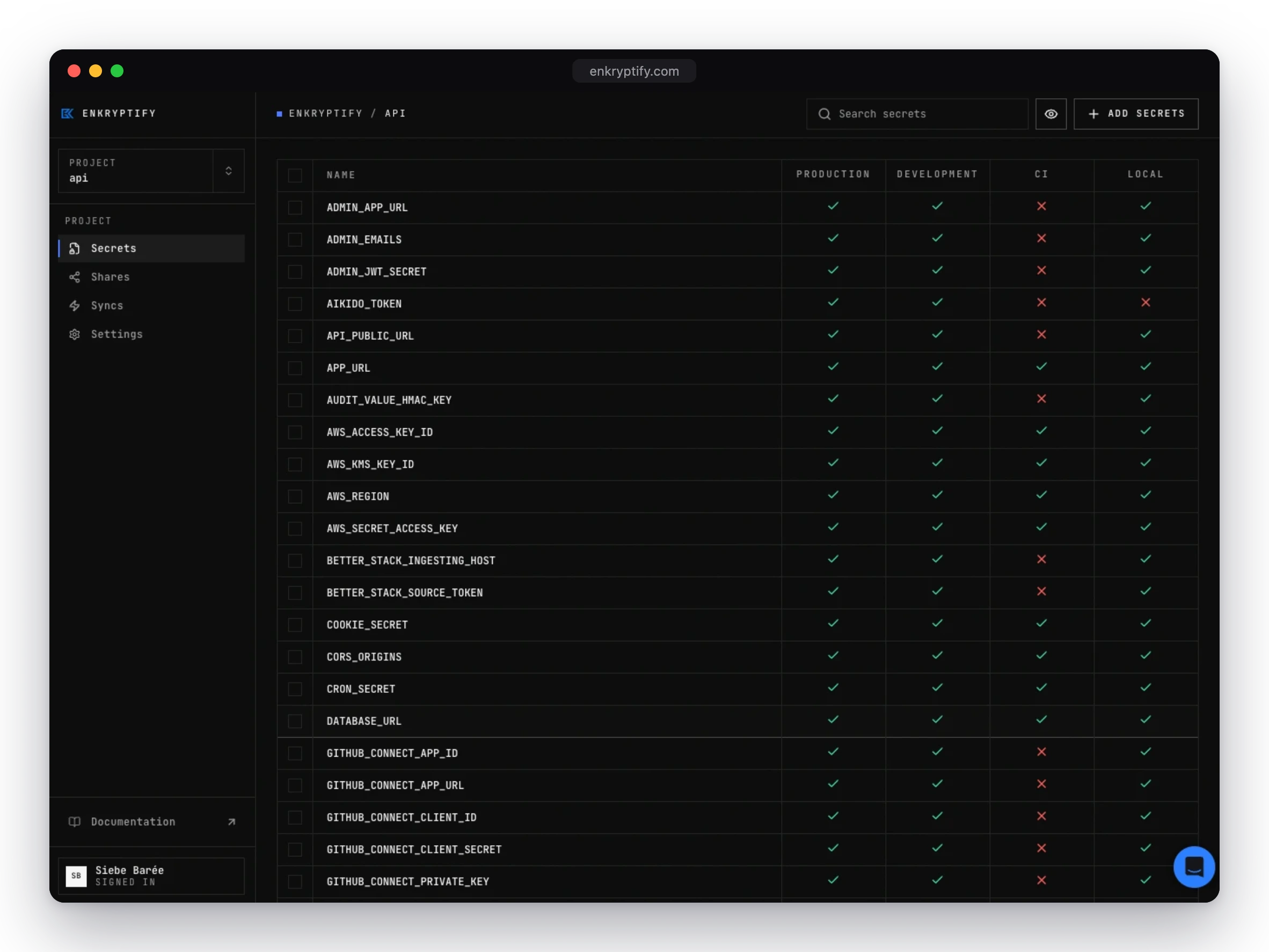Click the ENKRYPTIFY brand name in sidebar
This screenshot has height=952, width=1269.
[x=119, y=114]
